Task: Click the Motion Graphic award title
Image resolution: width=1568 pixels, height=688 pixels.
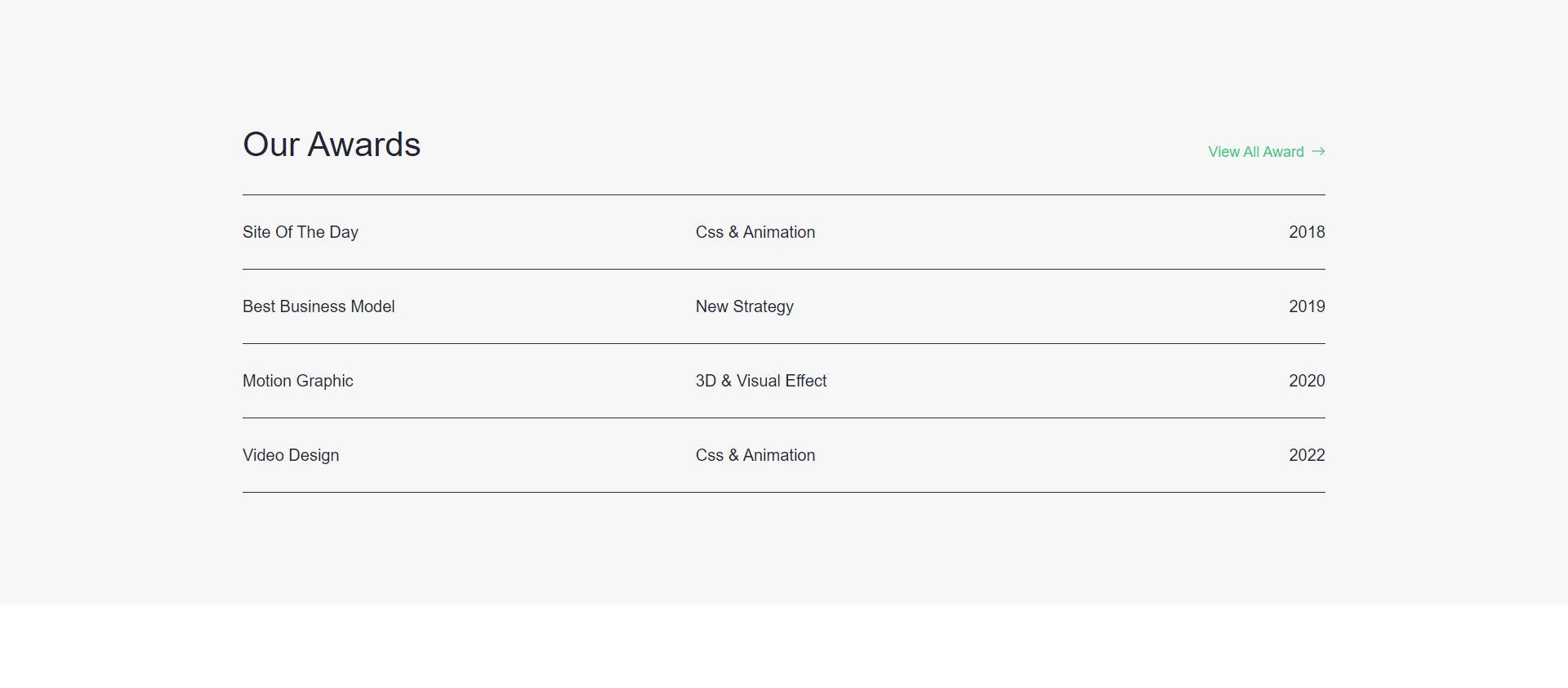Action: 298,381
